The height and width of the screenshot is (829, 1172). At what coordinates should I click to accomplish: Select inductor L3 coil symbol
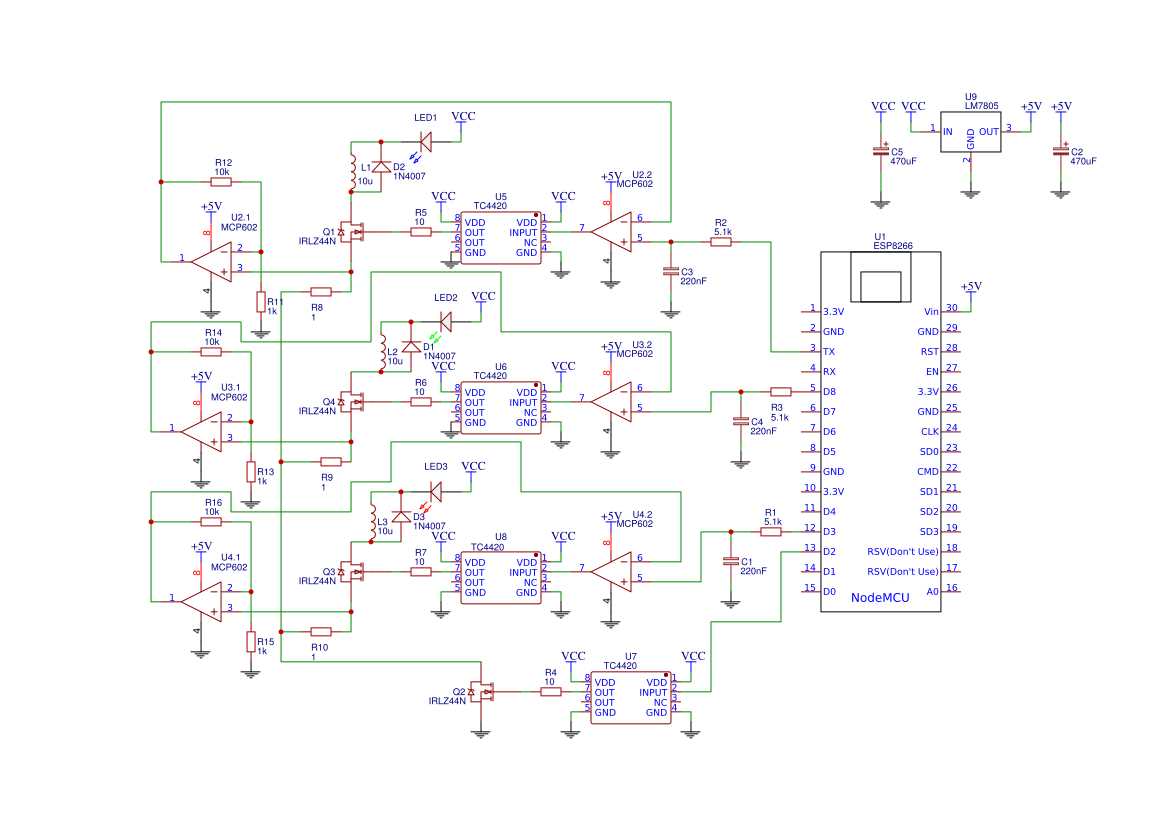click(x=372, y=522)
